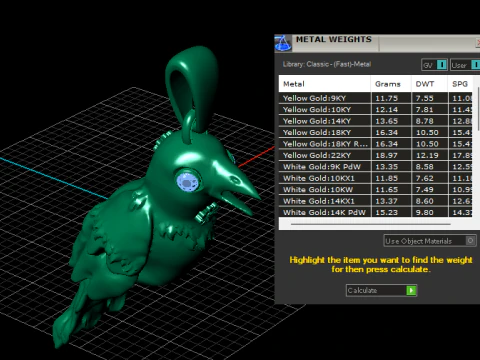
Task: Select the White Gold:14KX1 row
Action: coord(376,201)
